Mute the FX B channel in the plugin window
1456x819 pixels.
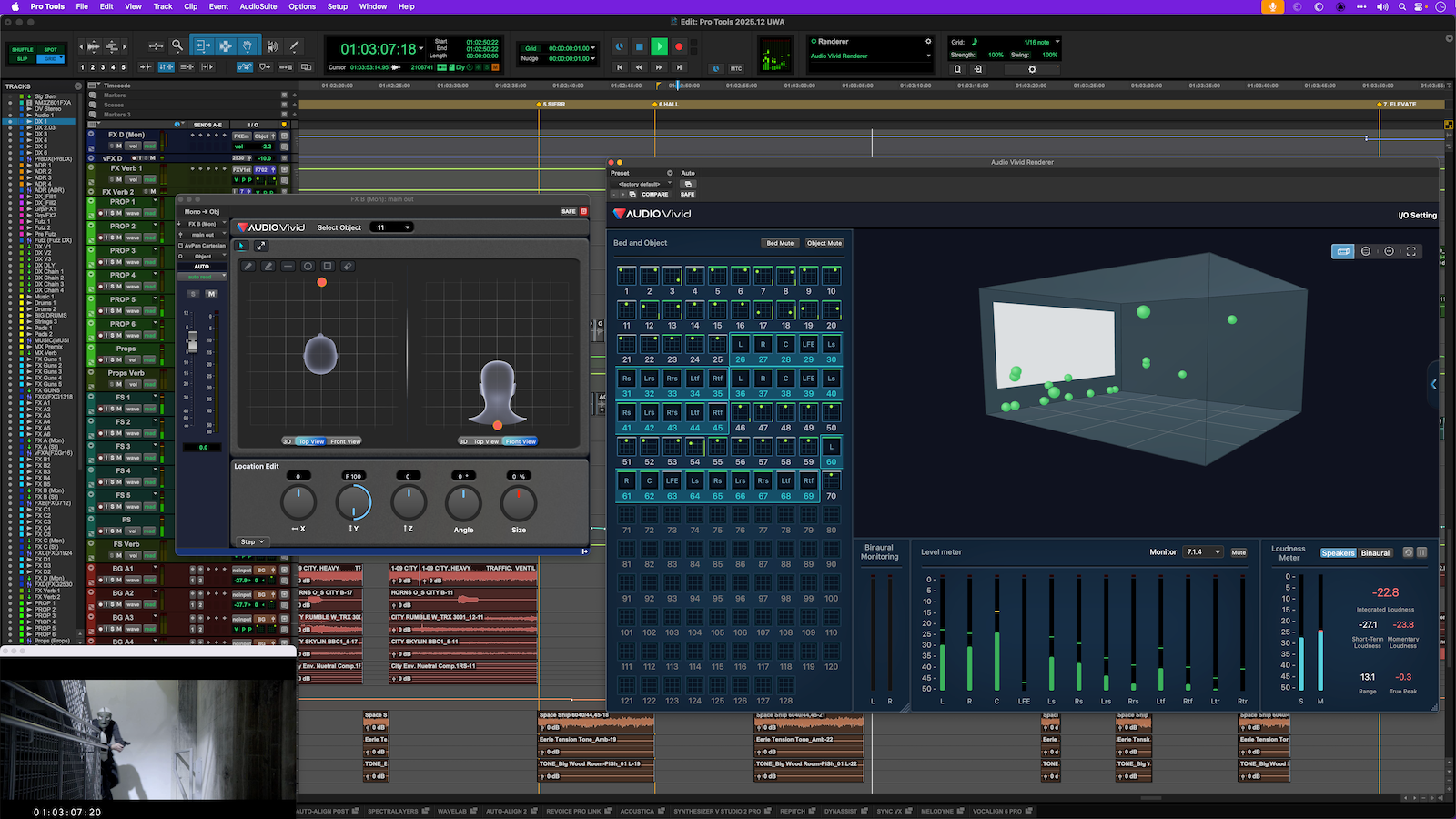210,294
